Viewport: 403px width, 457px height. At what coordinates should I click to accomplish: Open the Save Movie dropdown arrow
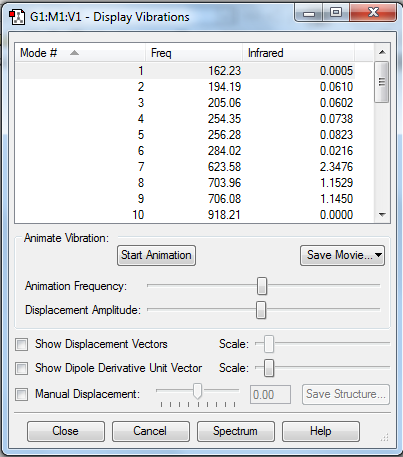[x=378, y=255]
